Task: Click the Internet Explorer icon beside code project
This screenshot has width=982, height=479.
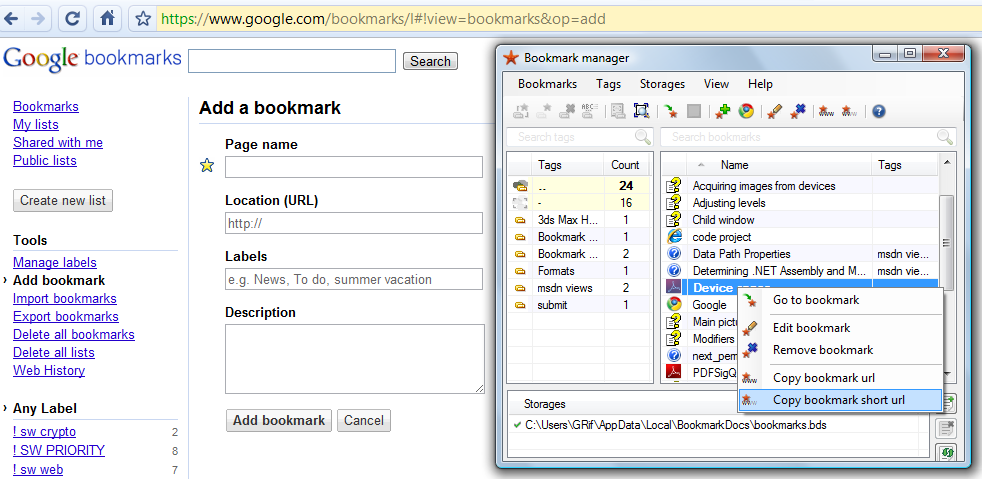Action: pos(674,237)
